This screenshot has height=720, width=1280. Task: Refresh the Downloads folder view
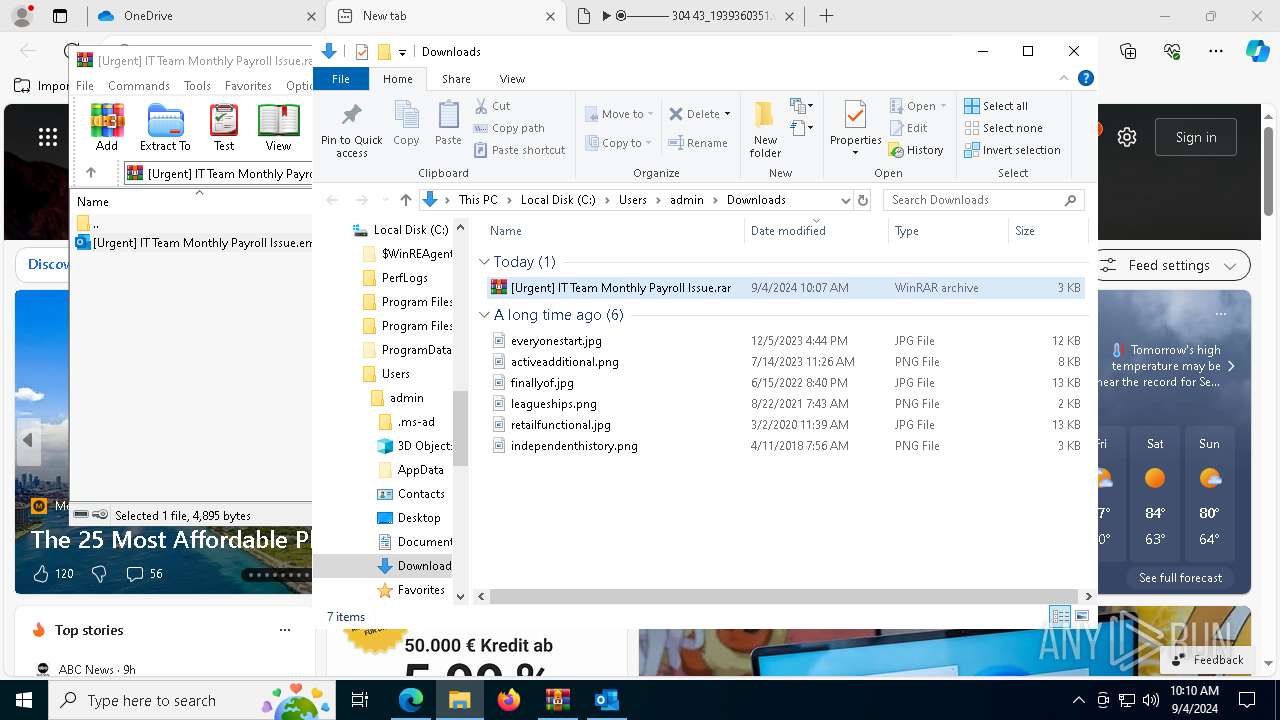coord(863,200)
